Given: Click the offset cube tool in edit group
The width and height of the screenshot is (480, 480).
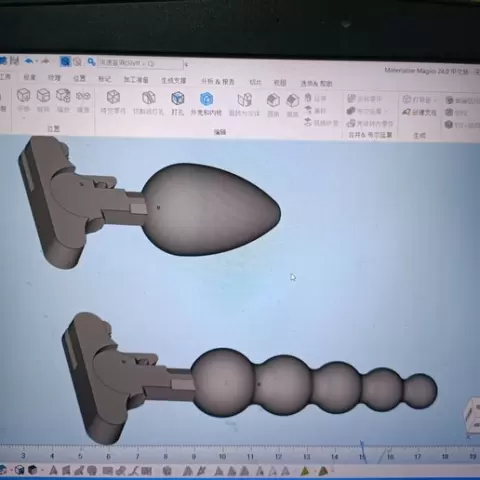Looking at the screenshot, I should coord(292,107).
